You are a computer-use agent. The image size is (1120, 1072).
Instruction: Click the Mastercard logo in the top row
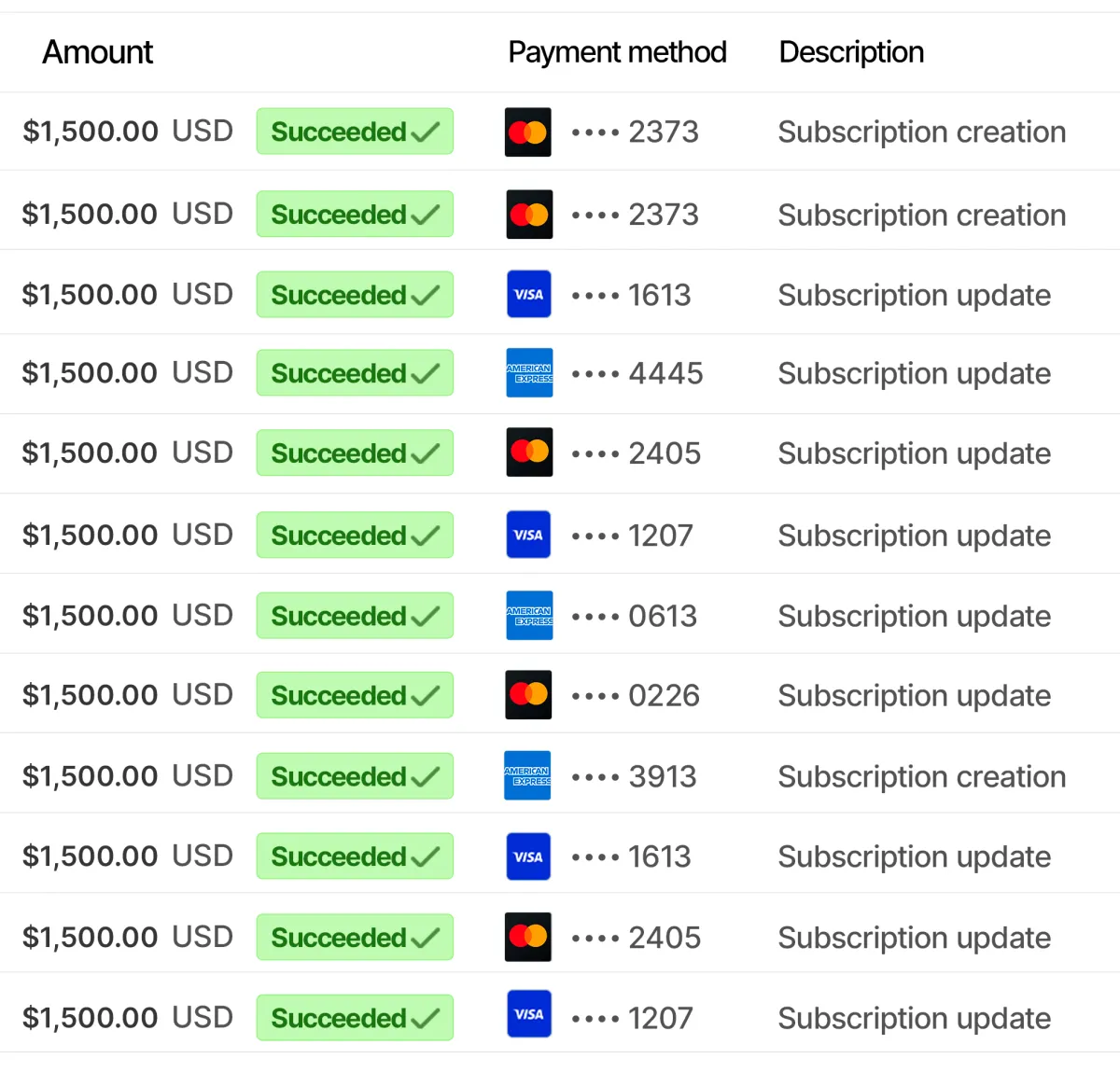click(527, 132)
